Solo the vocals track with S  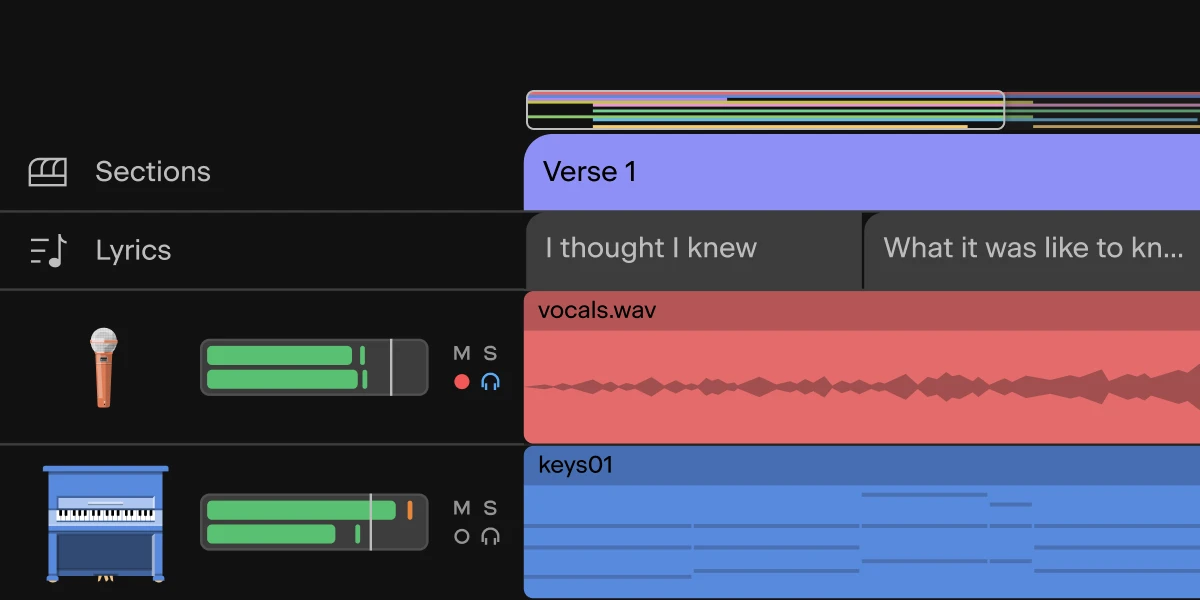[x=490, y=353]
